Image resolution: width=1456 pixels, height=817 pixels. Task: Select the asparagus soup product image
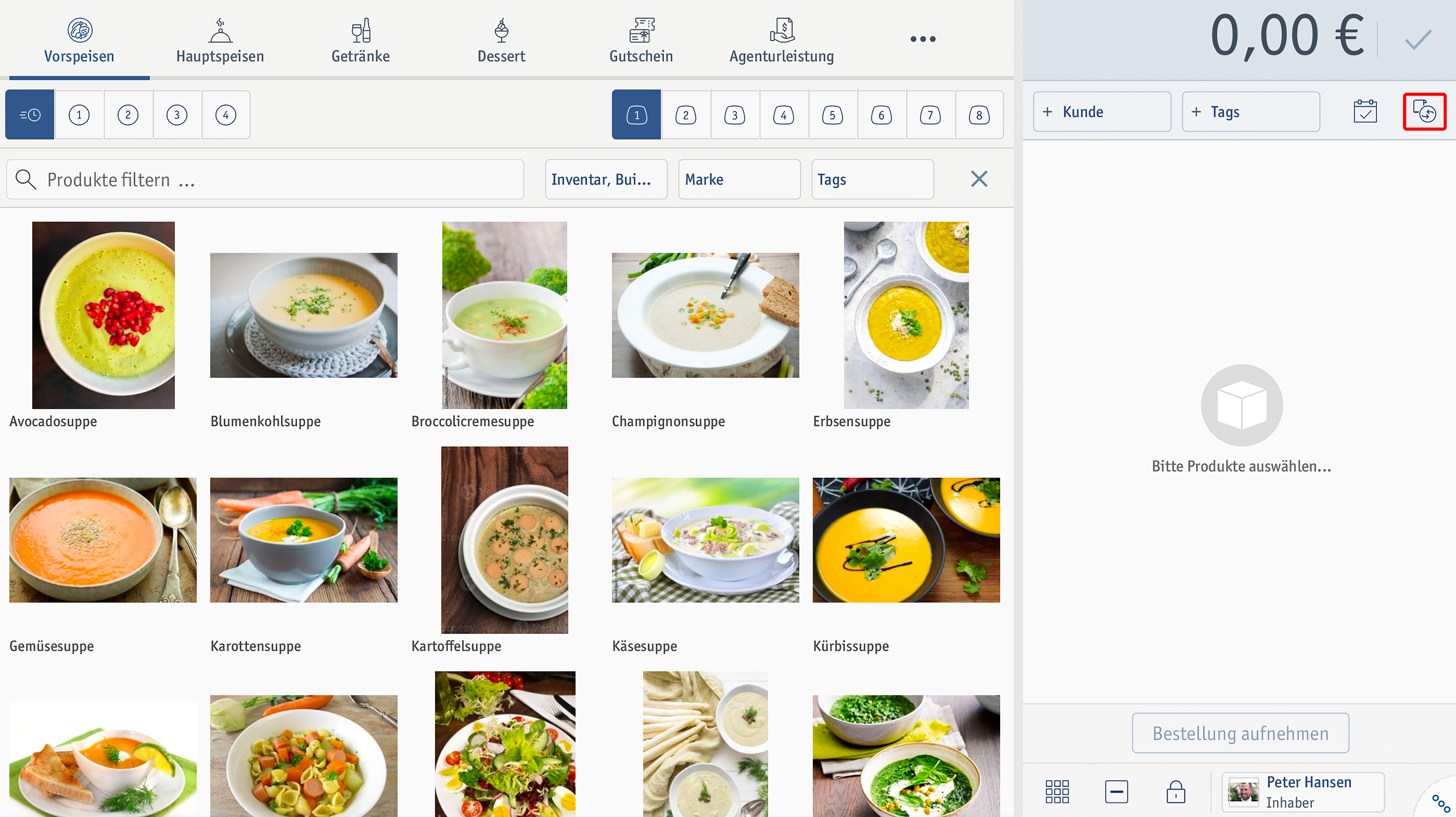[x=705, y=744]
